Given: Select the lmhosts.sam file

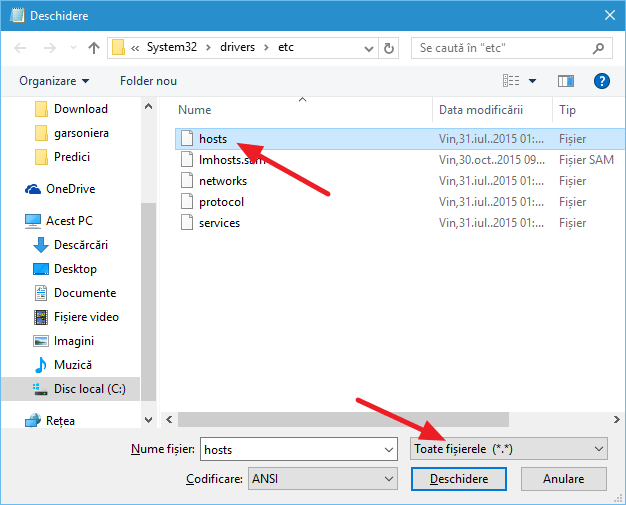Looking at the screenshot, I should coord(400,160).
